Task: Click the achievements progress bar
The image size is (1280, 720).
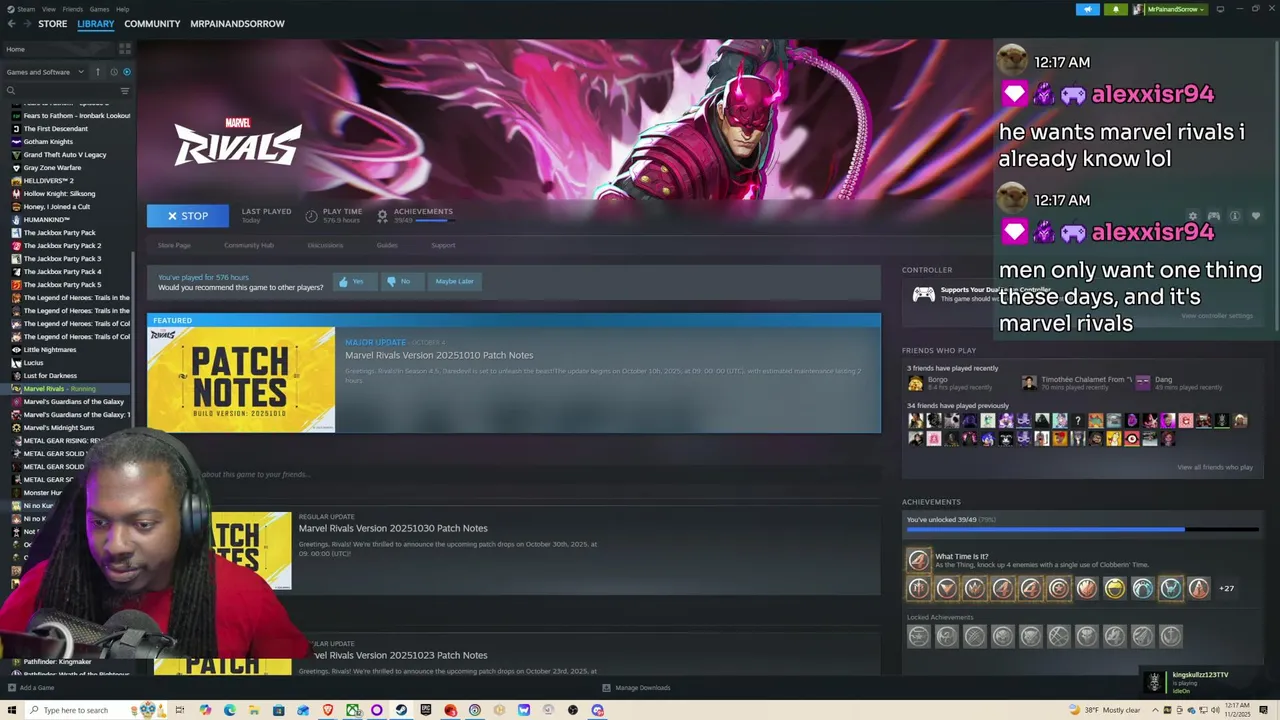Action: [1082, 530]
